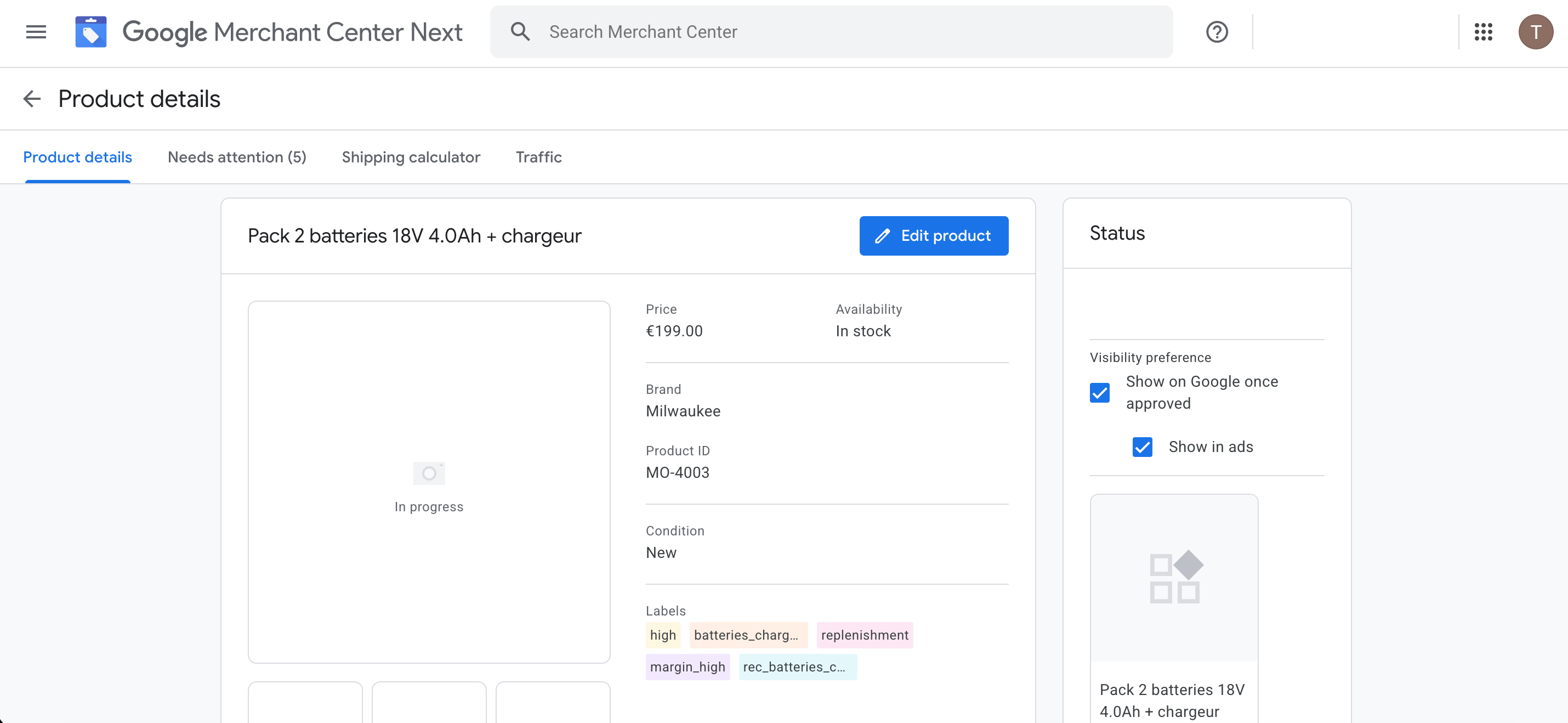Select the third additional image thumbnail
Viewport: 1568px width, 723px height.
pyautogui.click(x=553, y=702)
